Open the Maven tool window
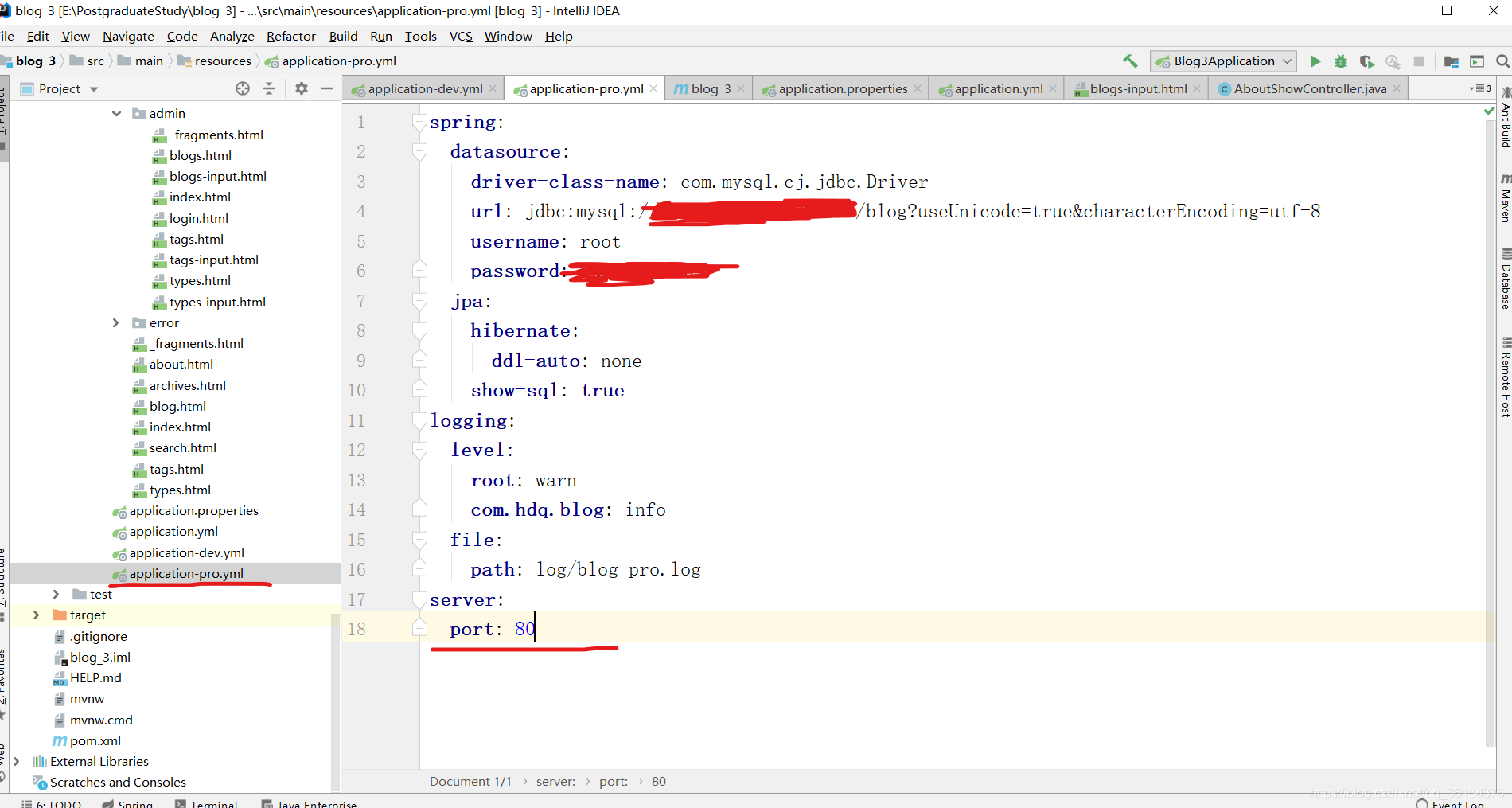This screenshot has width=1512, height=808. click(1505, 197)
